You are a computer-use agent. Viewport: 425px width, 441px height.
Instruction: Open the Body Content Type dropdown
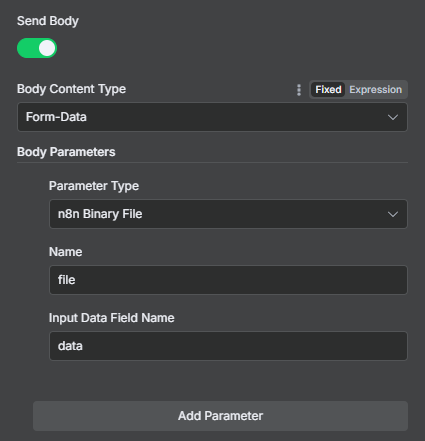212,117
